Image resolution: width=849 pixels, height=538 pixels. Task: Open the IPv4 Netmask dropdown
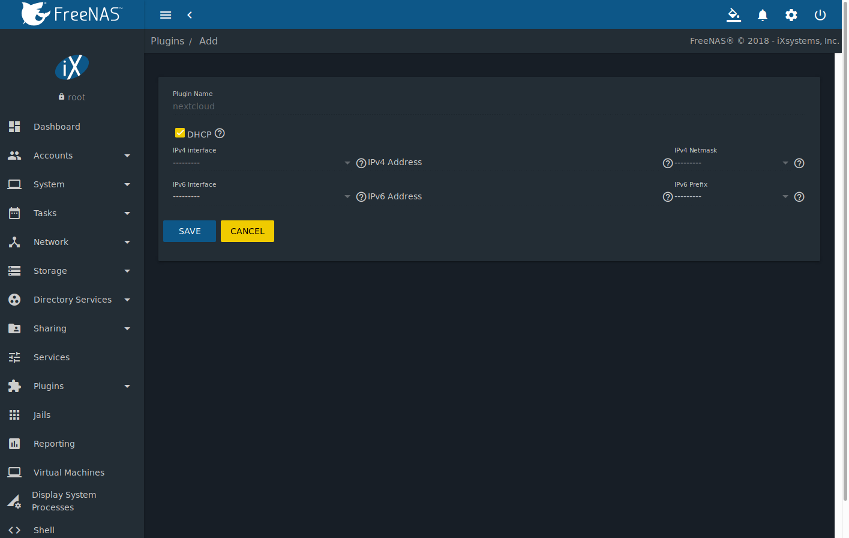(731, 163)
